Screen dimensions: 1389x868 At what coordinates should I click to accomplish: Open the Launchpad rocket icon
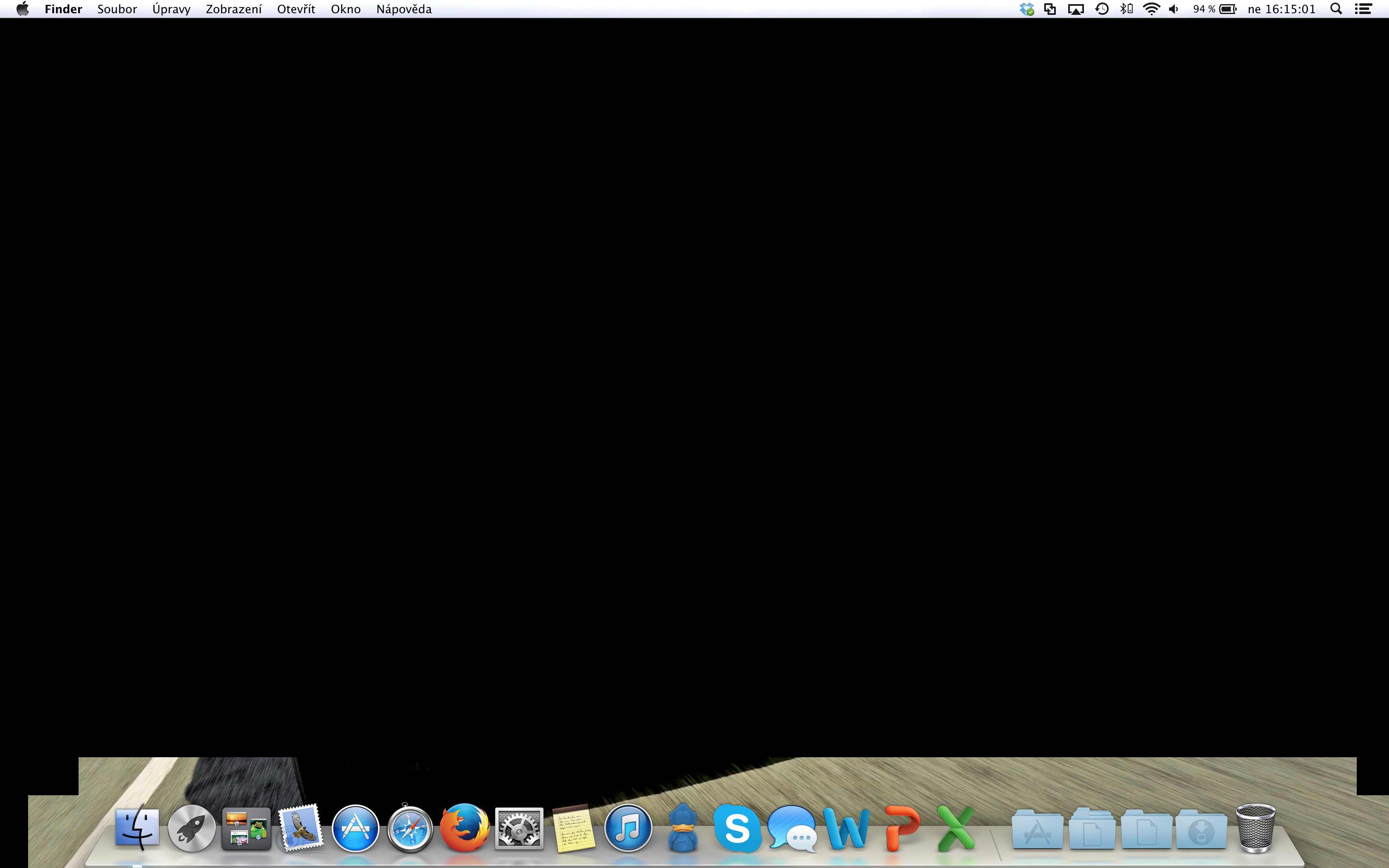(192, 828)
